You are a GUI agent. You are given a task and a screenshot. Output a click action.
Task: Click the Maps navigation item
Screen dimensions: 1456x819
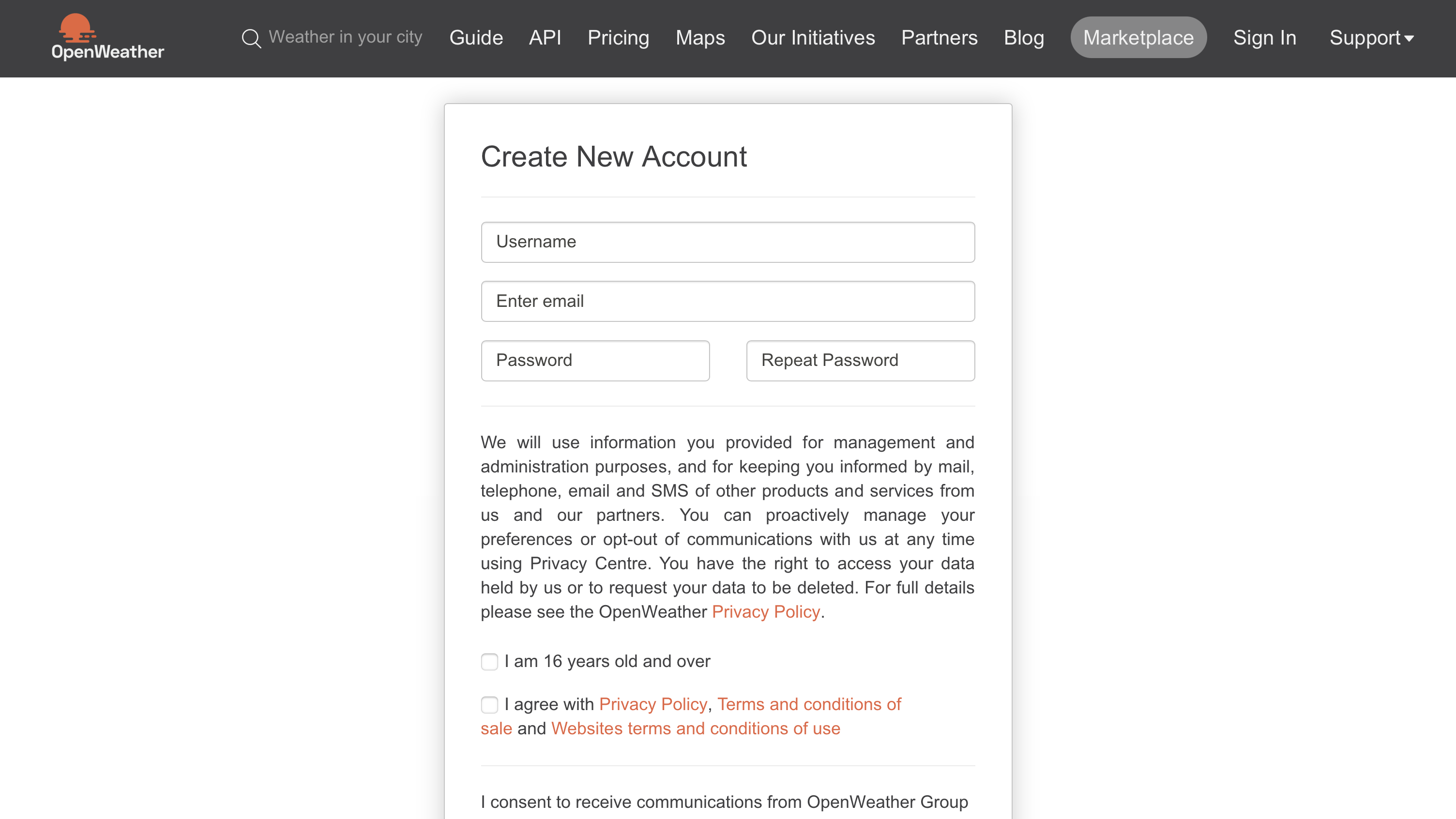click(700, 37)
